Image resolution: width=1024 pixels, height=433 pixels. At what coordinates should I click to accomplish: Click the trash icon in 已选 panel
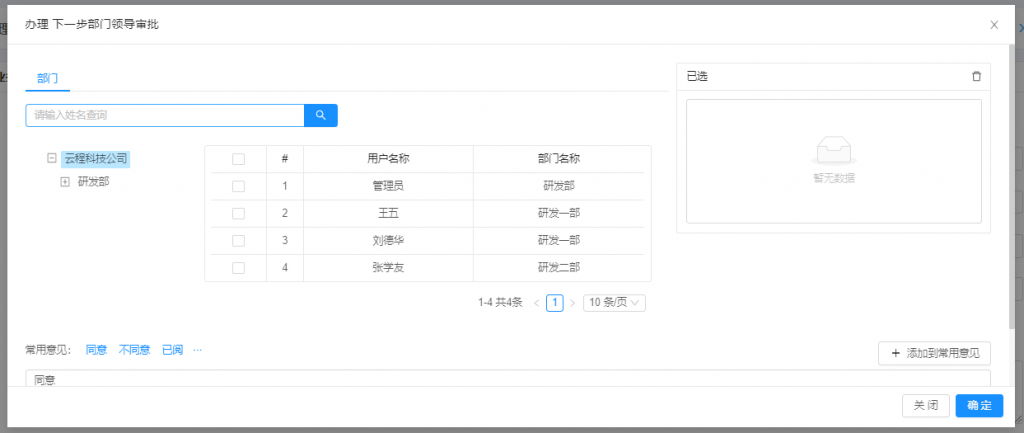[x=977, y=76]
